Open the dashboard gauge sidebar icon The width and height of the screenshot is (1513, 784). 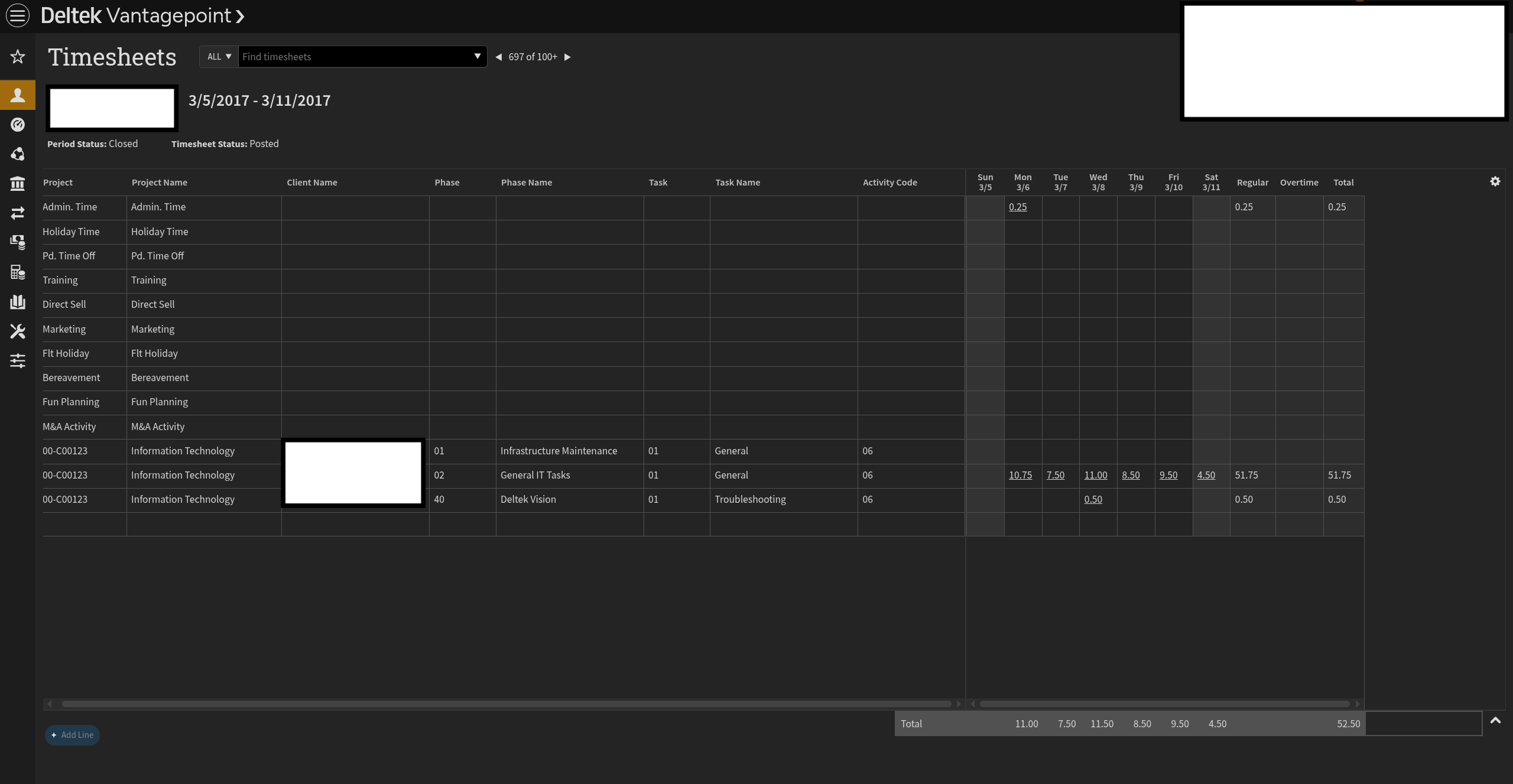pyautogui.click(x=18, y=125)
